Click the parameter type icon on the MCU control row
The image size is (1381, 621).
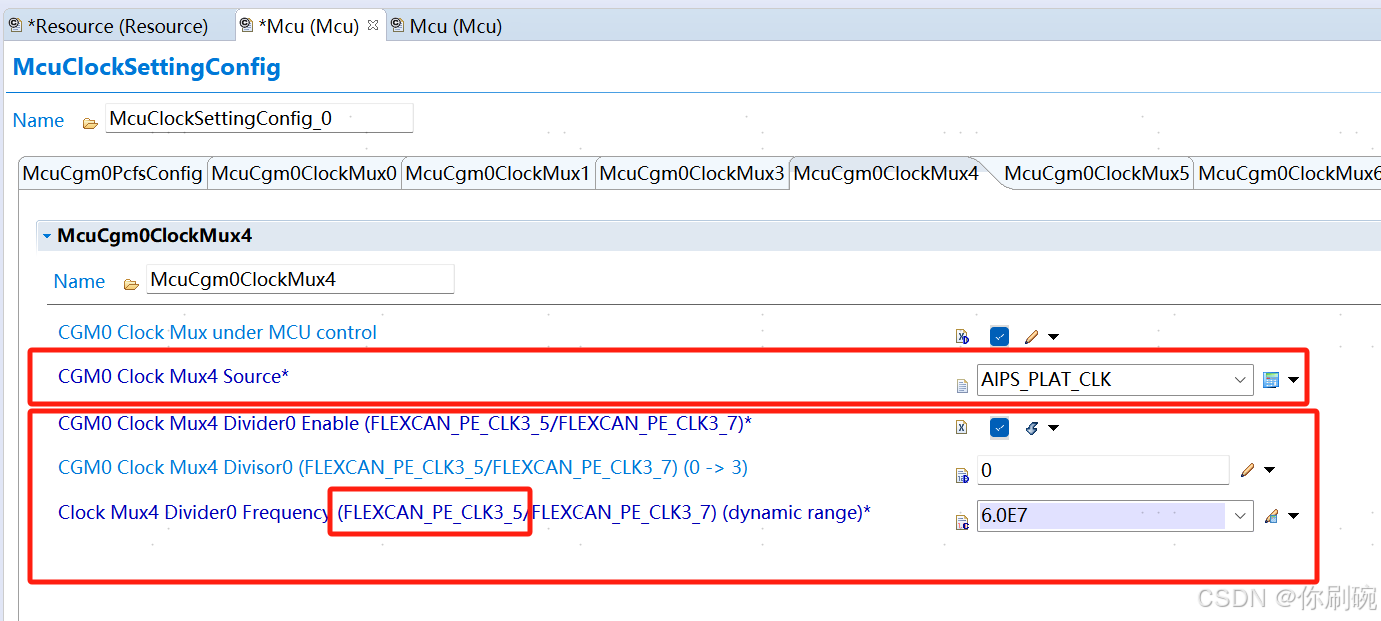[962, 337]
